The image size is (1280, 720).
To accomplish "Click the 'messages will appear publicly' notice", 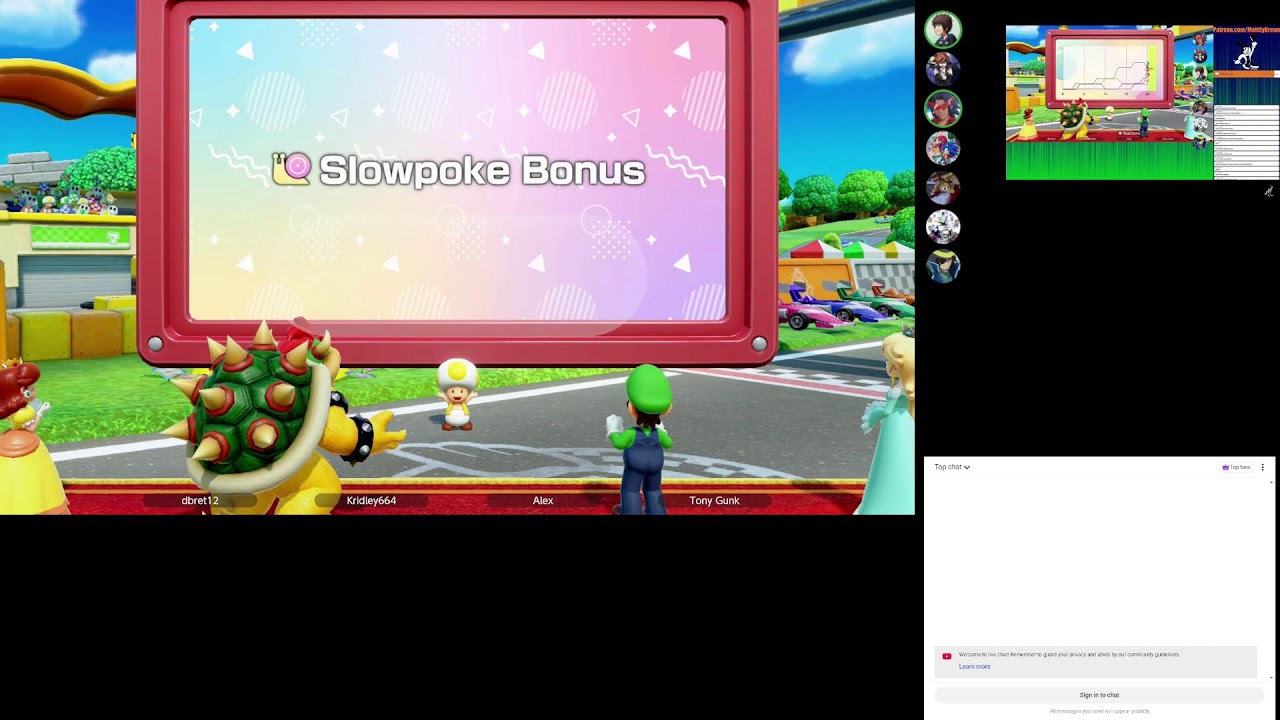I will point(1099,711).
